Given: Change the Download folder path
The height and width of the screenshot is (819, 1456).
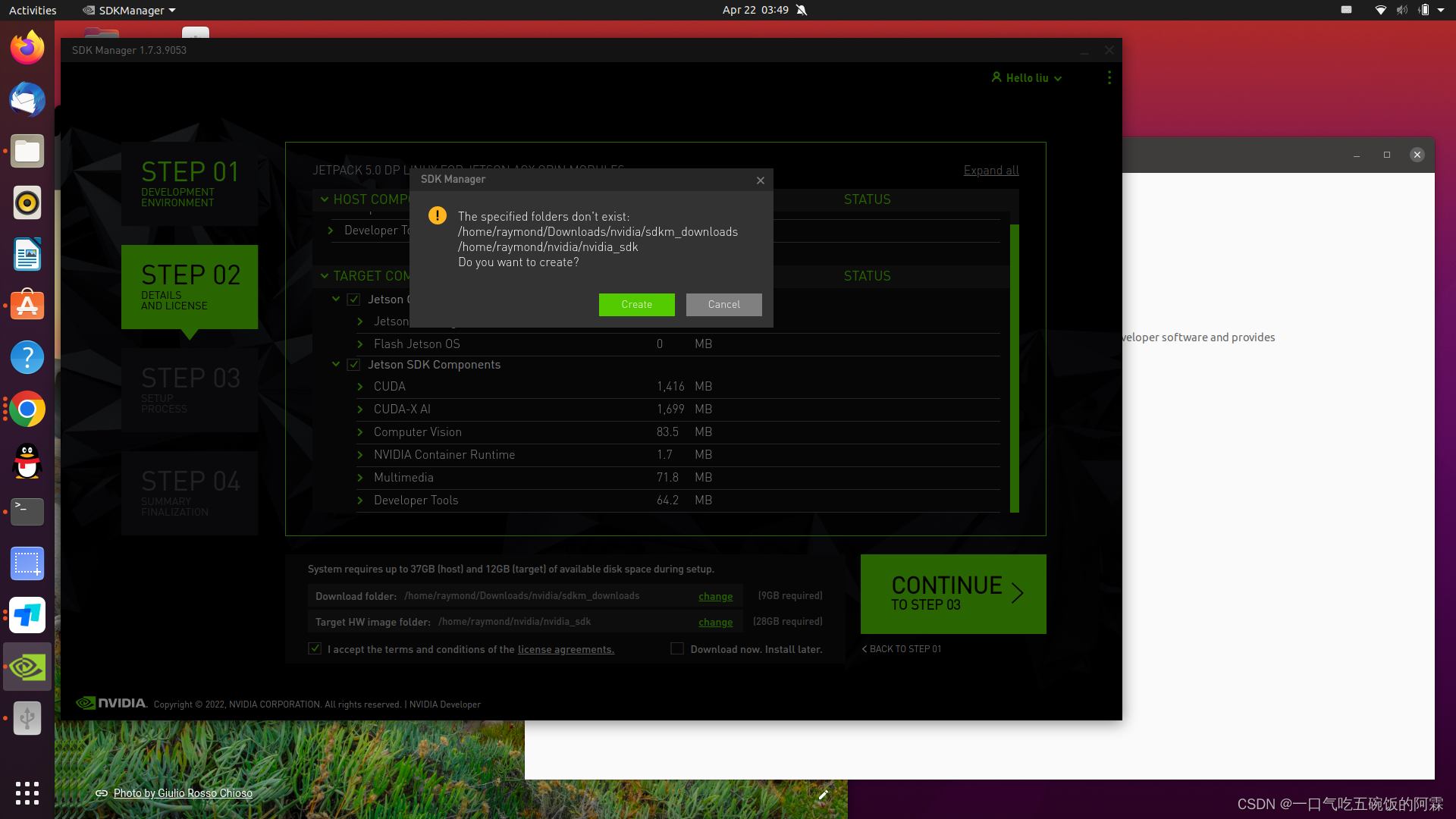Looking at the screenshot, I should pos(716,597).
